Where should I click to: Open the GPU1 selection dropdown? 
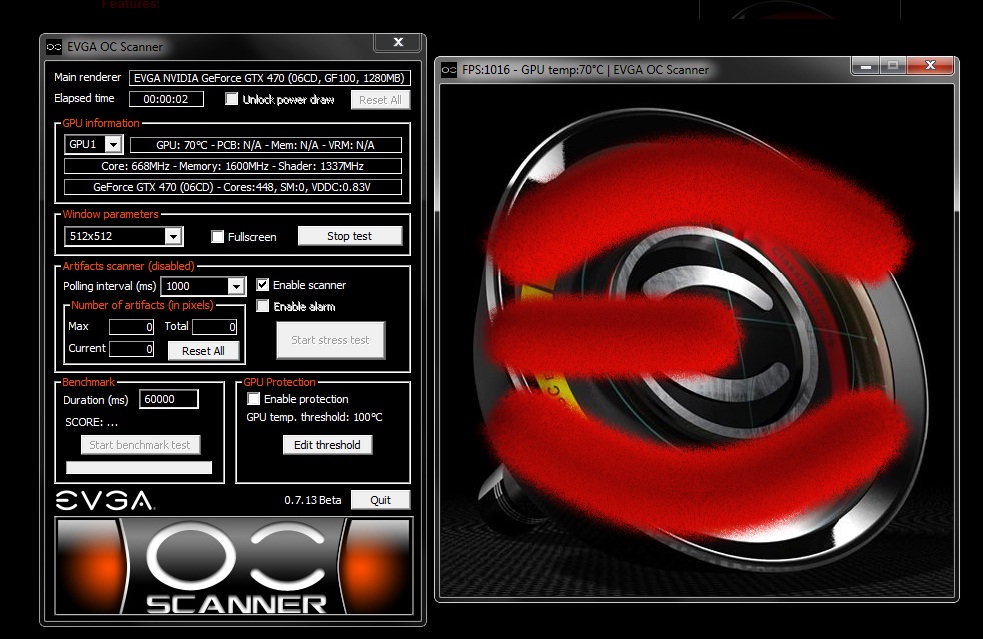(113, 145)
